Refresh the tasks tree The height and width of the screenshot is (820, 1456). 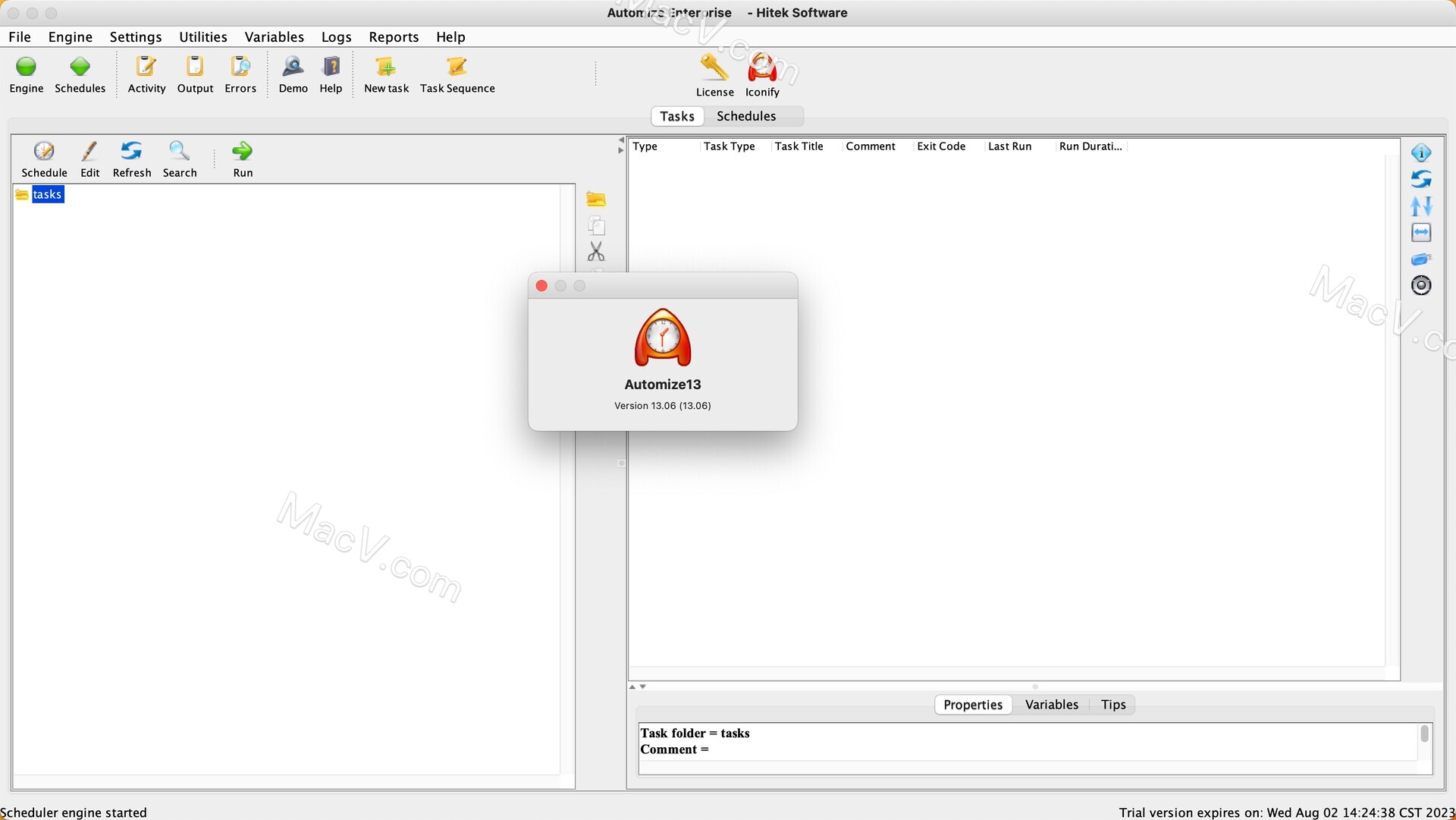[132, 159]
